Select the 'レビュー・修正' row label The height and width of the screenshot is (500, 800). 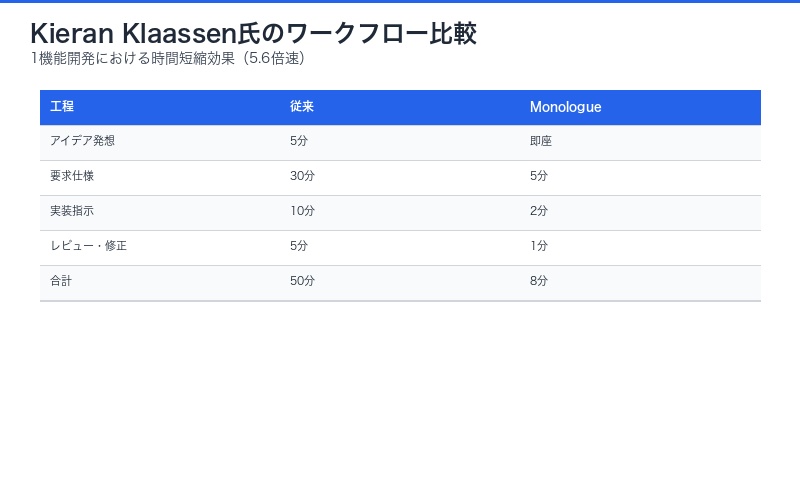click(x=88, y=247)
